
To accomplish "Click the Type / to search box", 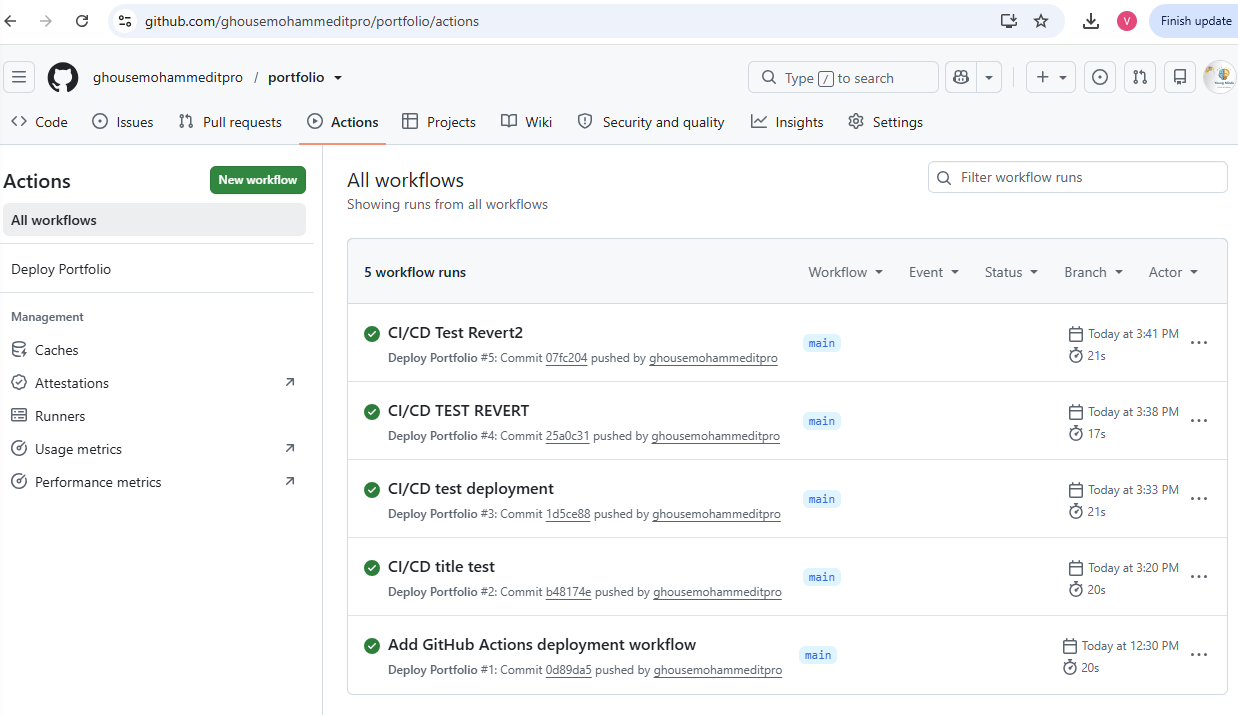I will pyautogui.click(x=843, y=77).
